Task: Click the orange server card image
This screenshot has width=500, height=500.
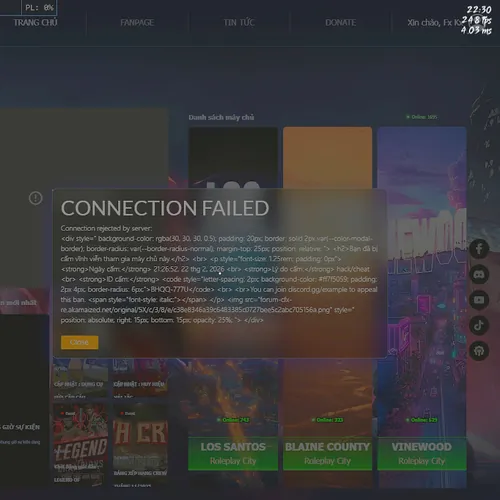Action: 327,157
